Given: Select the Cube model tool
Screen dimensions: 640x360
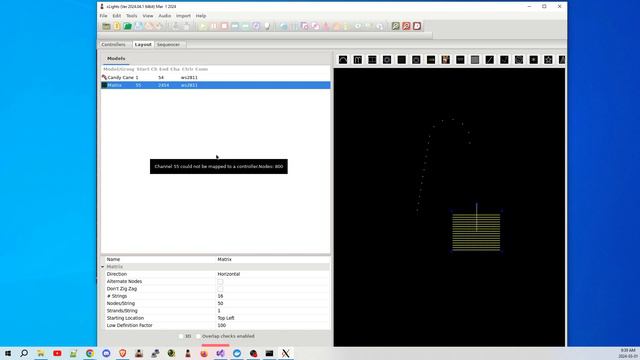Looking at the screenshot, I should click(402, 60).
